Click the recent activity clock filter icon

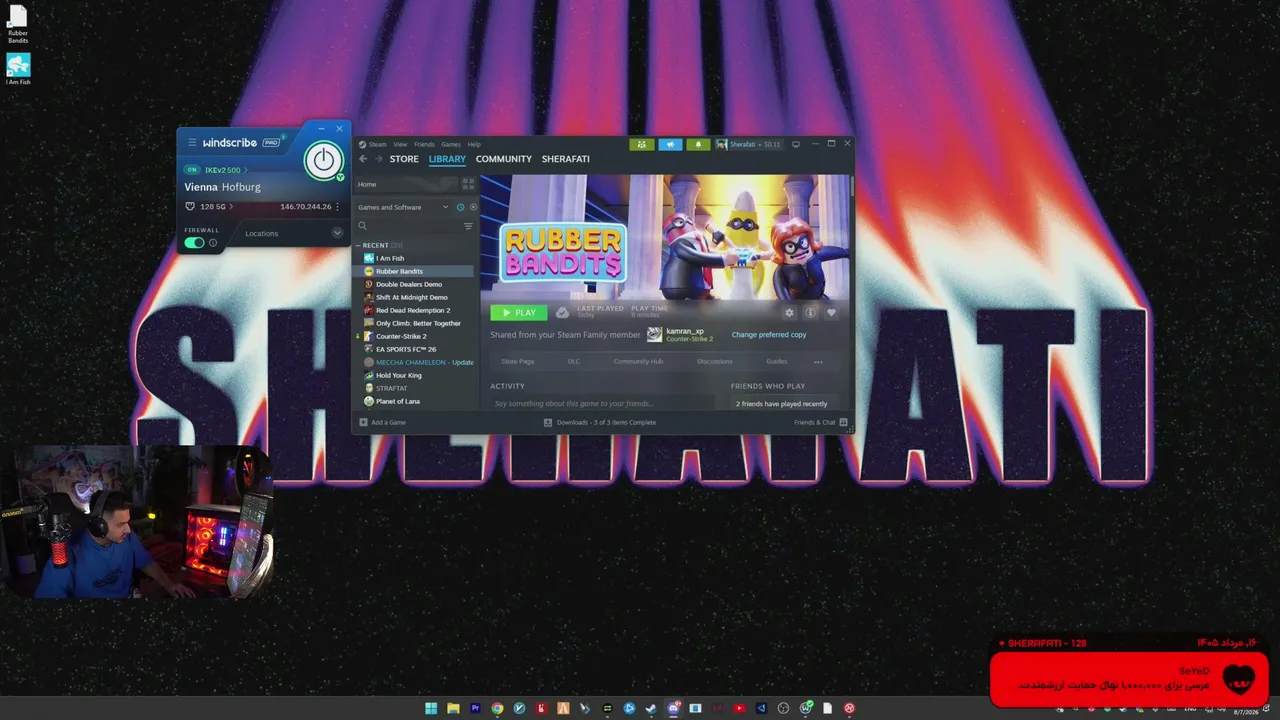pos(460,207)
